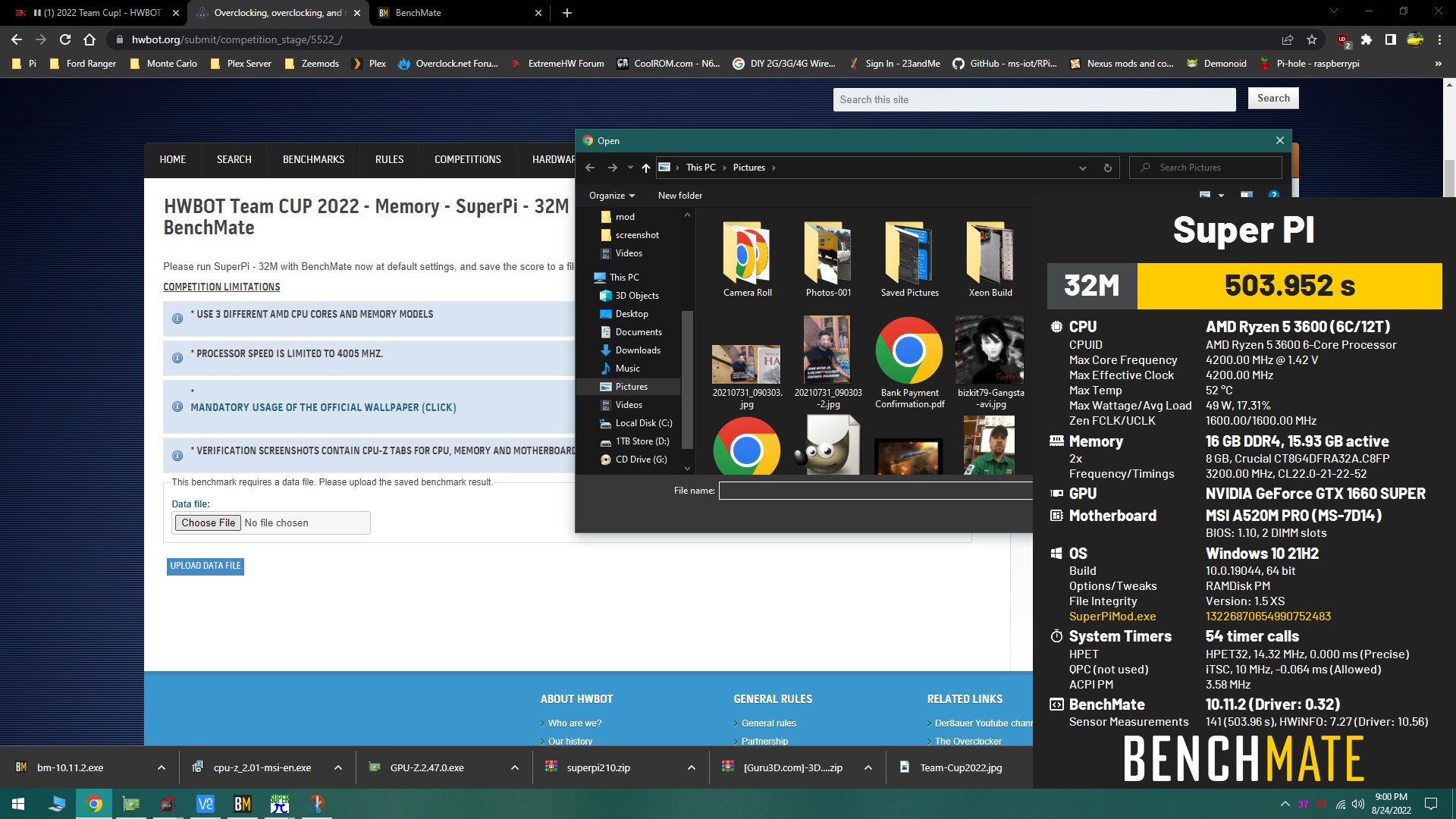Viewport: 1456px width, 819px height.
Task: Click New folder in Open dialog
Action: [x=680, y=196]
